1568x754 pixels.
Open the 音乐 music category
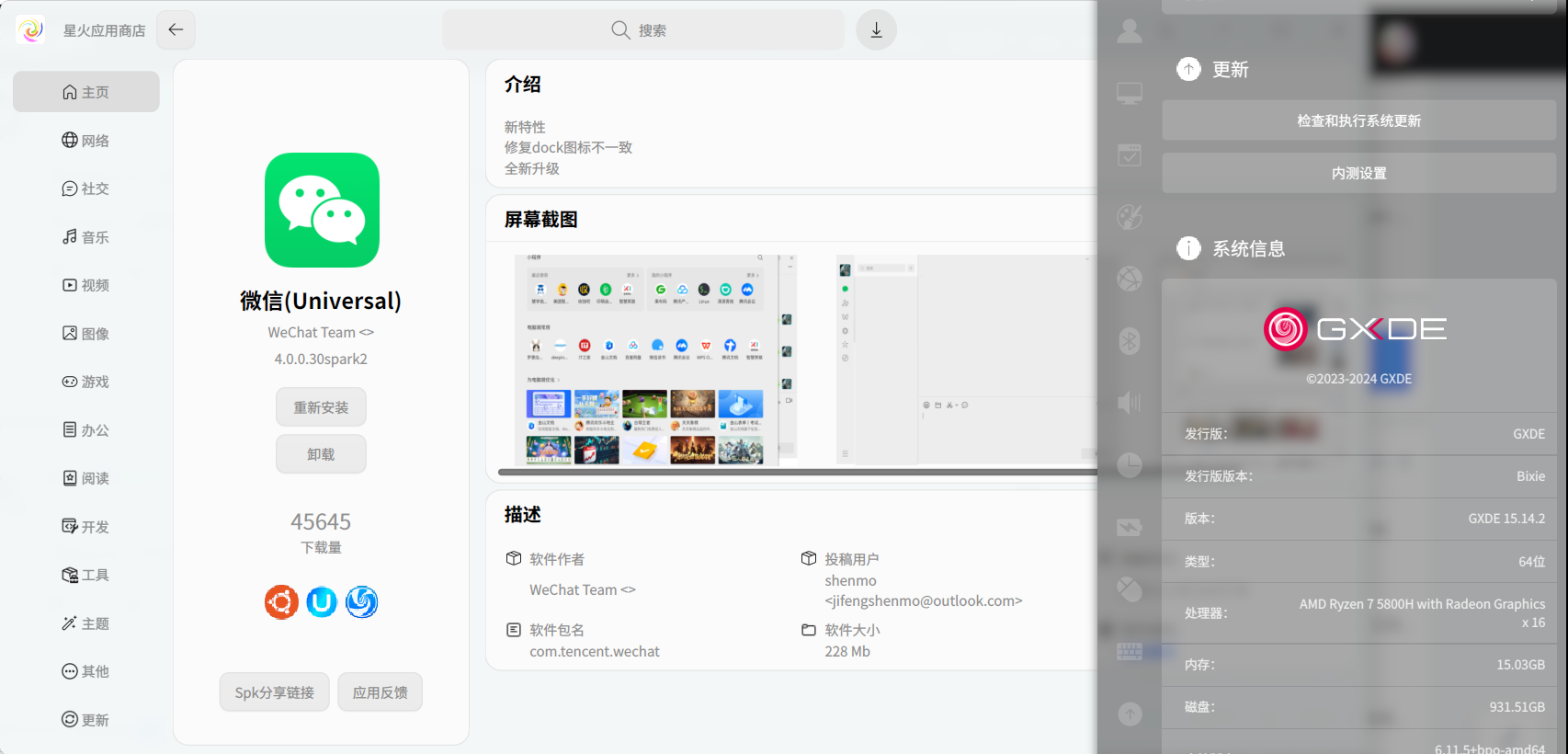click(86, 236)
